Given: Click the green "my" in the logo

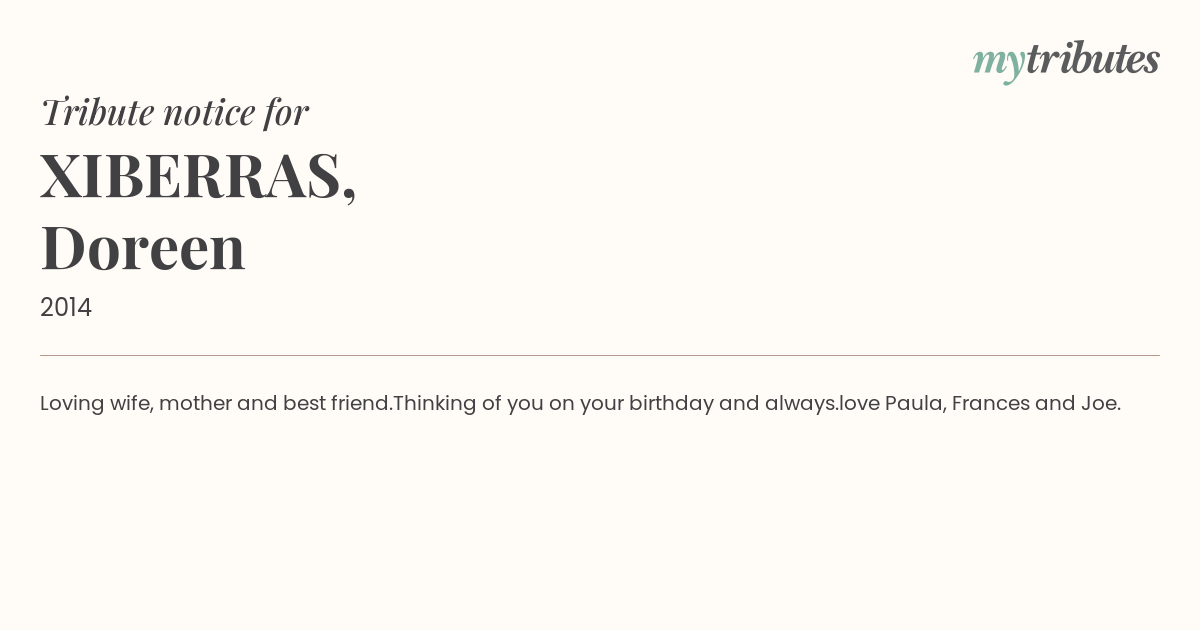Looking at the screenshot, I should (998, 62).
